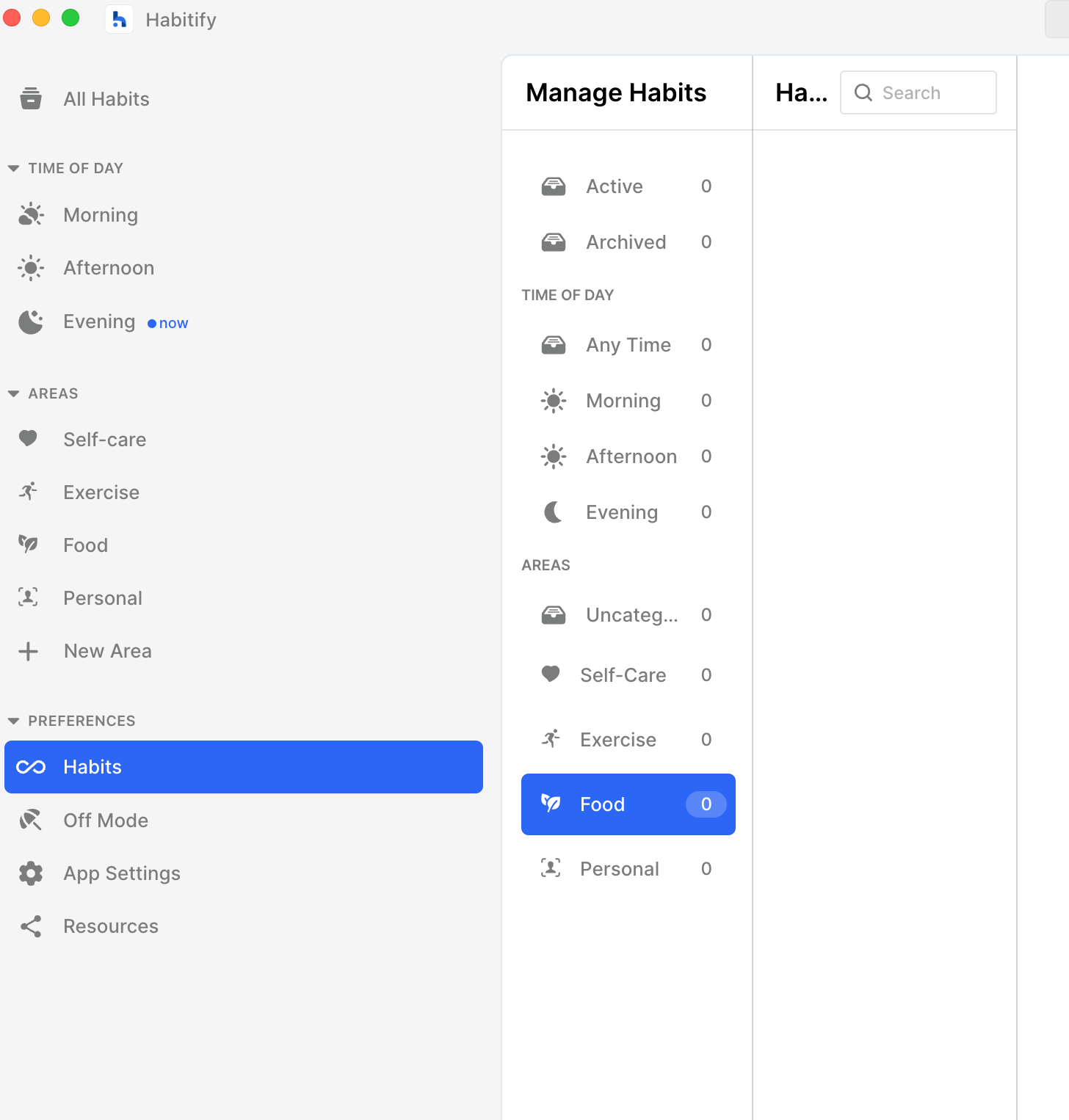
Task: Open Food area in the left sidebar
Action: [x=244, y=545]
